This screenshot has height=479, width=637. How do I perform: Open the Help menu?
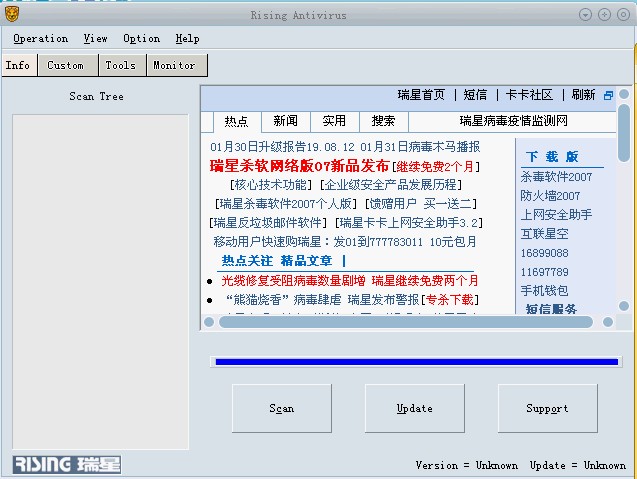coord(187,39)
